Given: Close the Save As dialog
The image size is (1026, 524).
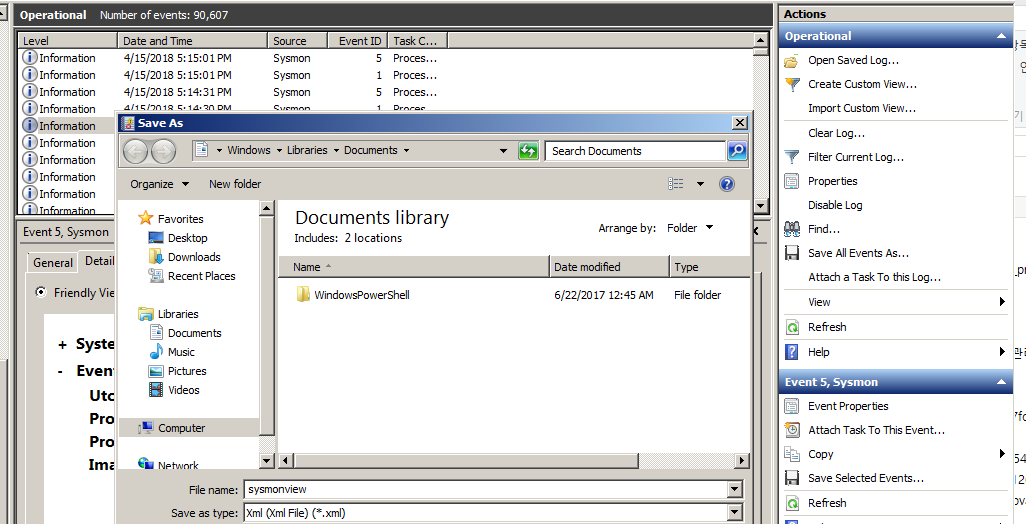Looking at the screenshot, I should [x=739, y=123].
